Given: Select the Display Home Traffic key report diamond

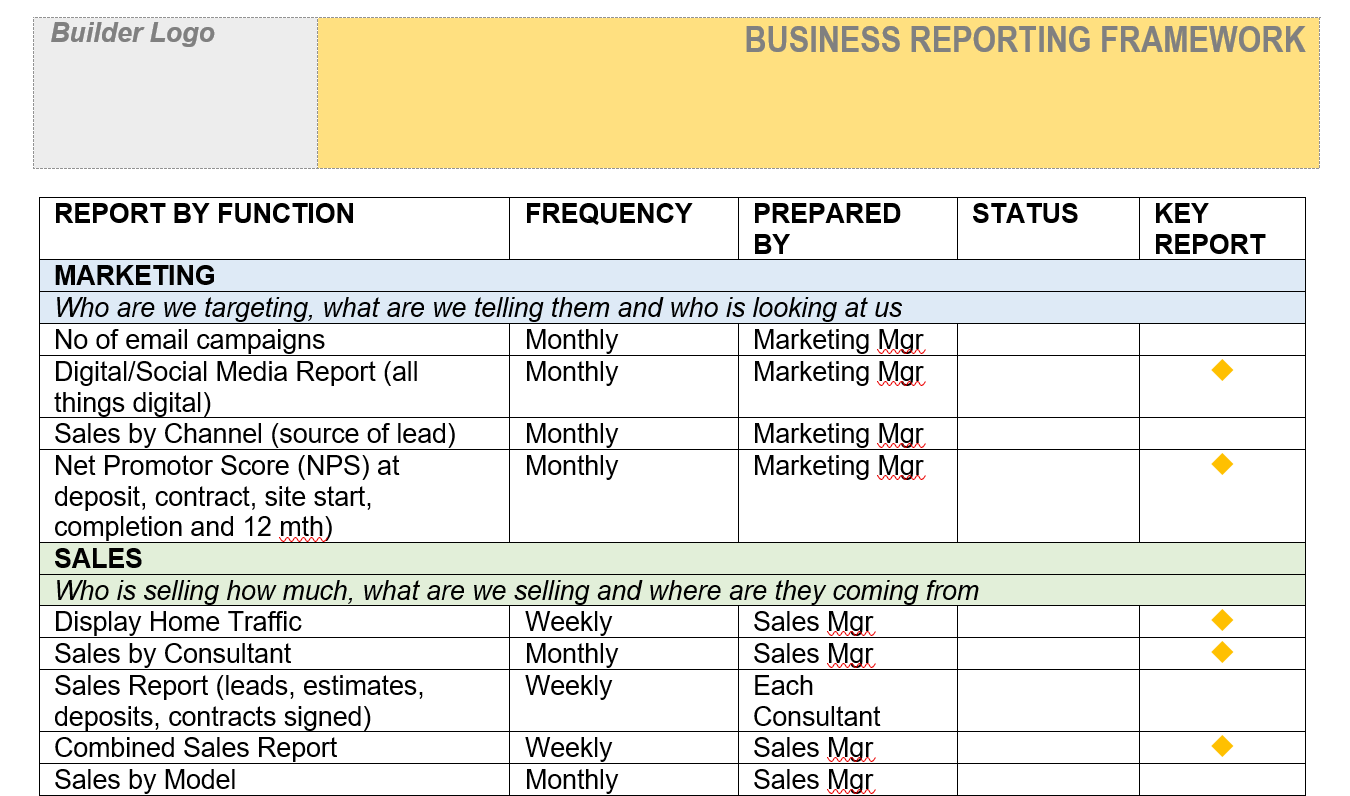Looking at the screenshot, I should click(x=1221, y=621).
